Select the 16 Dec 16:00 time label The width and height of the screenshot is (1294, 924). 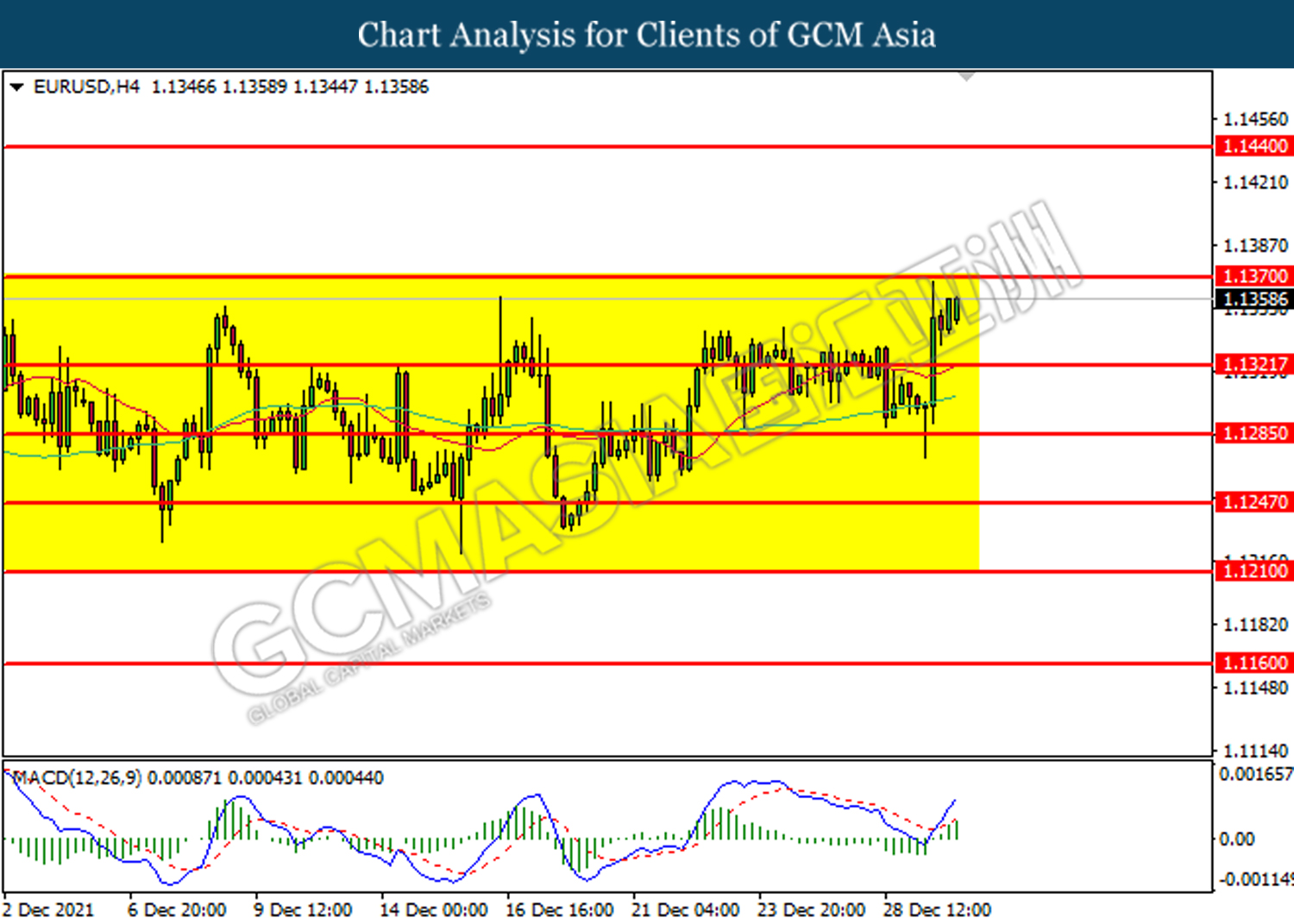coord(560,910)
